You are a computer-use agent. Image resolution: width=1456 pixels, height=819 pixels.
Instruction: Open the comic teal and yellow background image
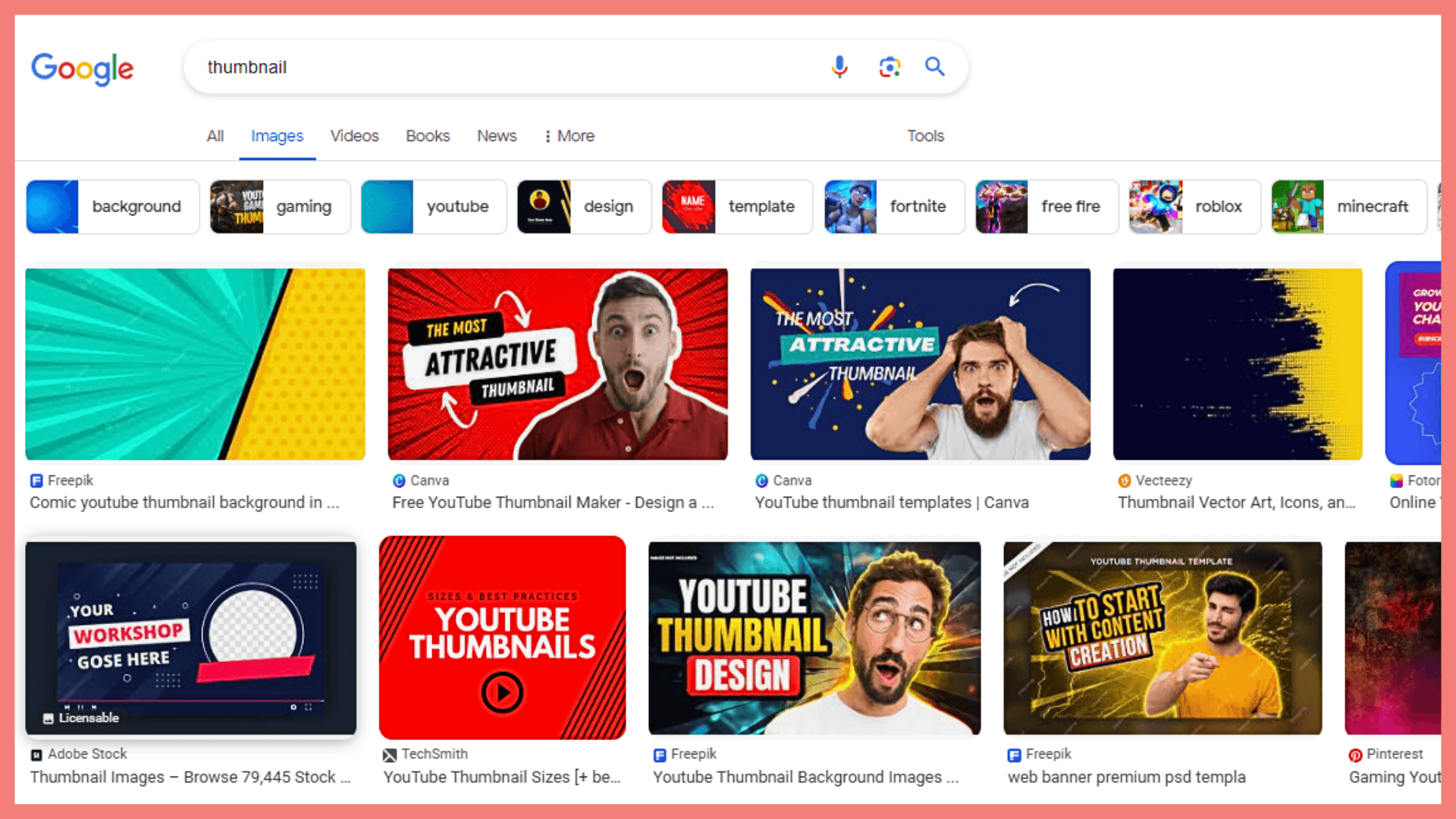coord(195,364)
